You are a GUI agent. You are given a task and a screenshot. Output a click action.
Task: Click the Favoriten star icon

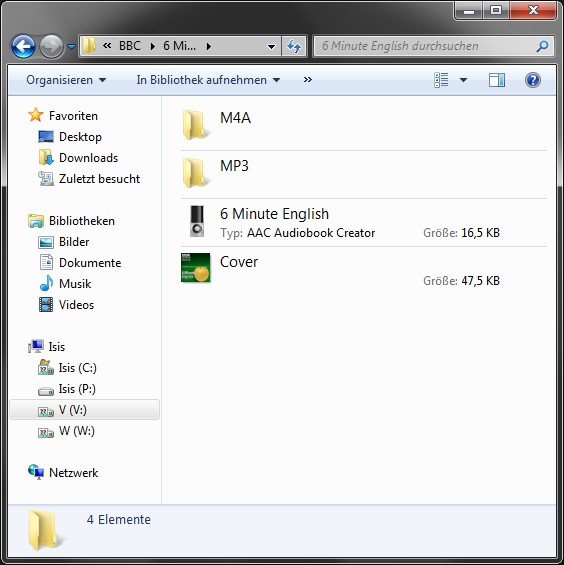pos(36,115)
